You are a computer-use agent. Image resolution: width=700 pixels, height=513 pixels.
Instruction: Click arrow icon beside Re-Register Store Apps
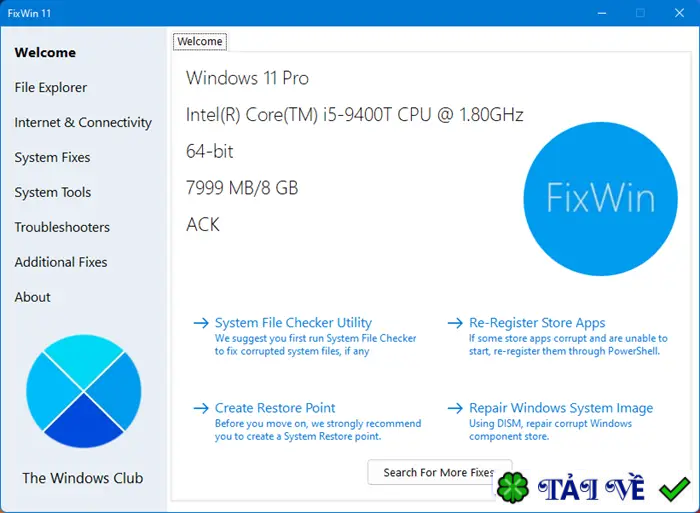pyautogui.click(x=455, y=323)
